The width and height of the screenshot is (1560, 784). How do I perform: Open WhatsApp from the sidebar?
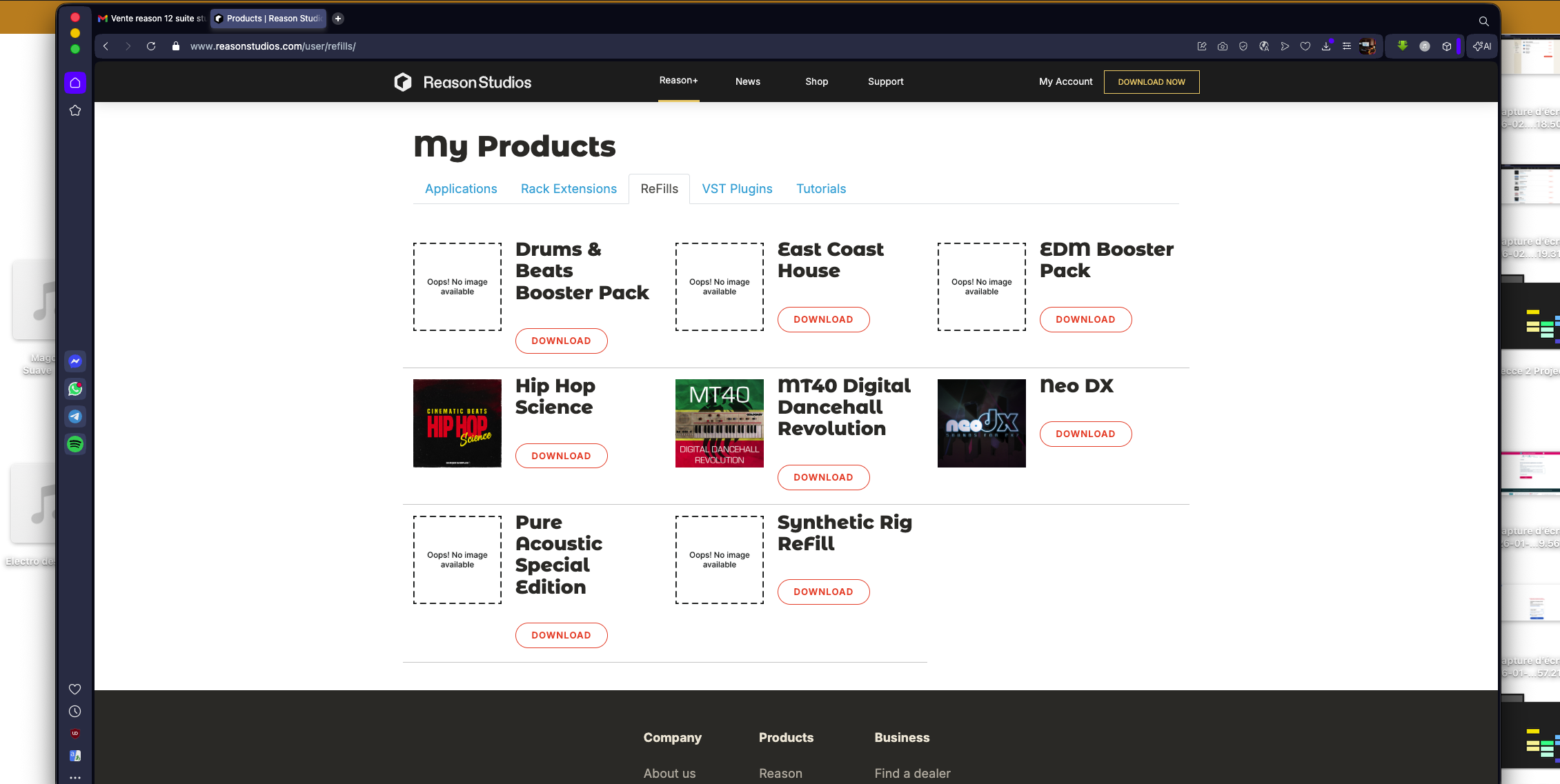point(75,389)
